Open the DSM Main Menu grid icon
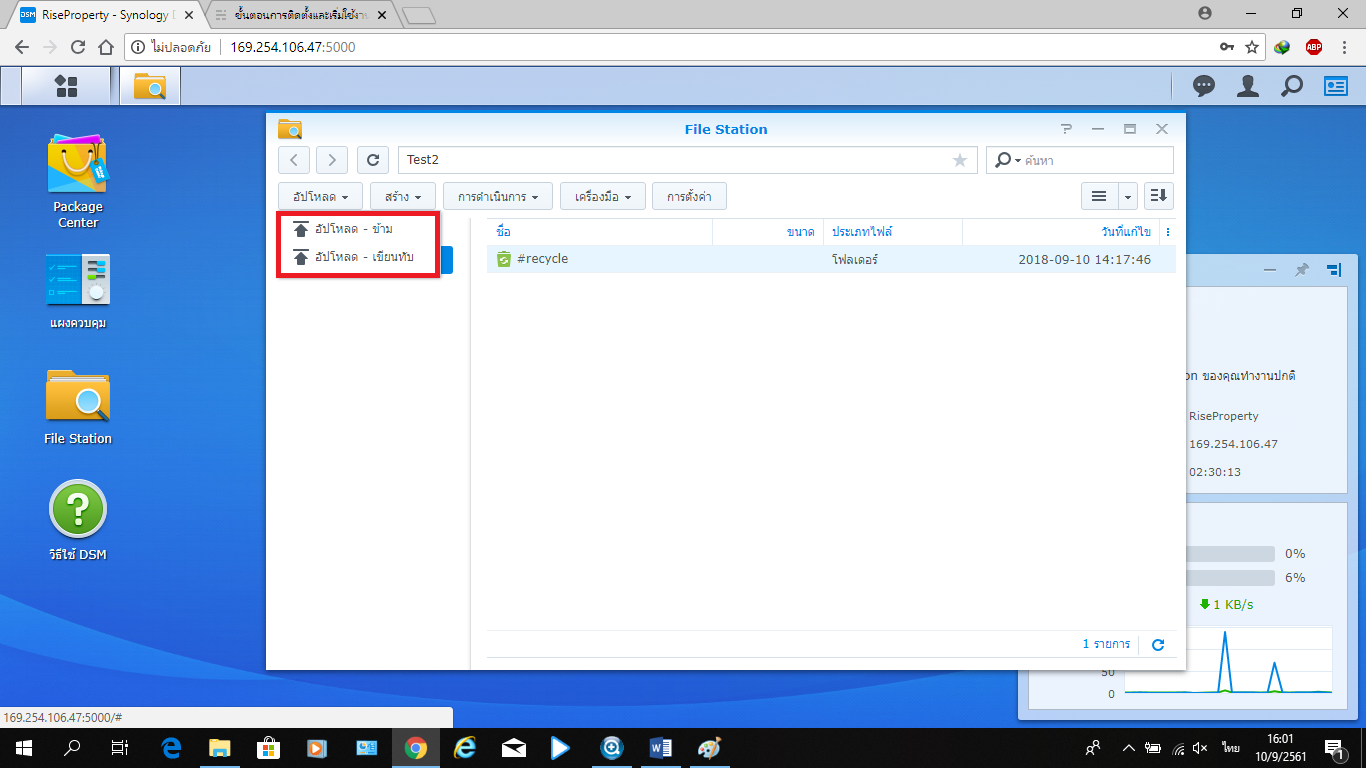This screenshot has width=1366, height=768. click(x=66, y=86)
